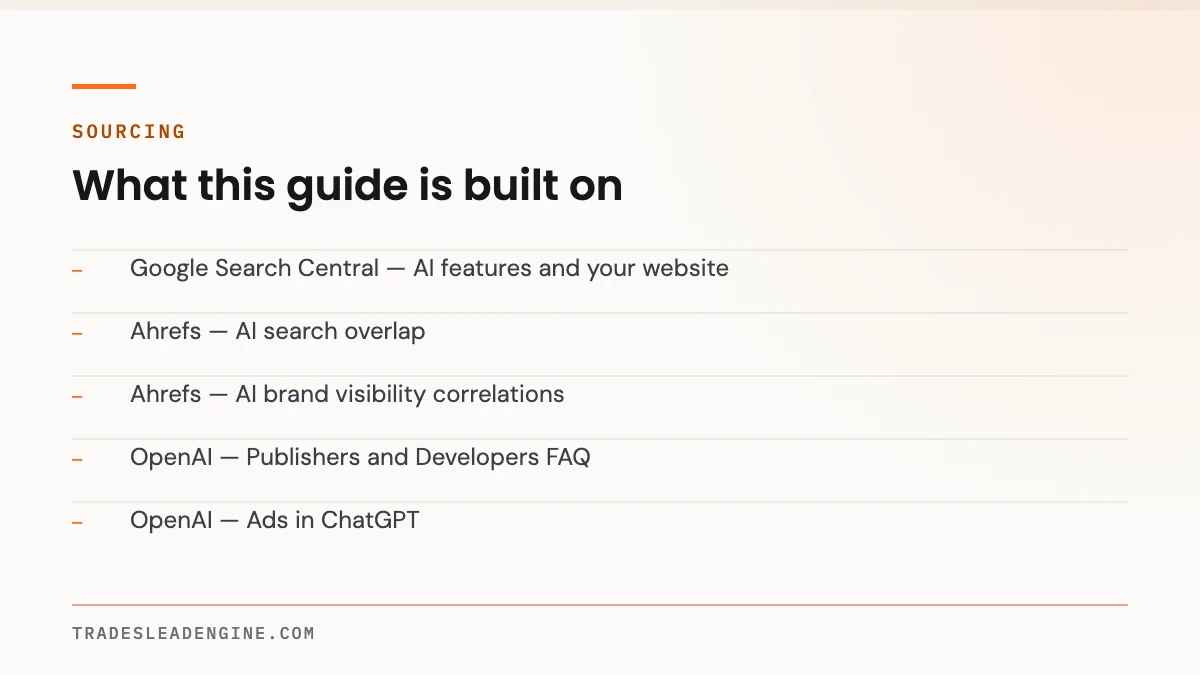
Task: Click the 'SOURCING' section label
Action: click(129, 132)
